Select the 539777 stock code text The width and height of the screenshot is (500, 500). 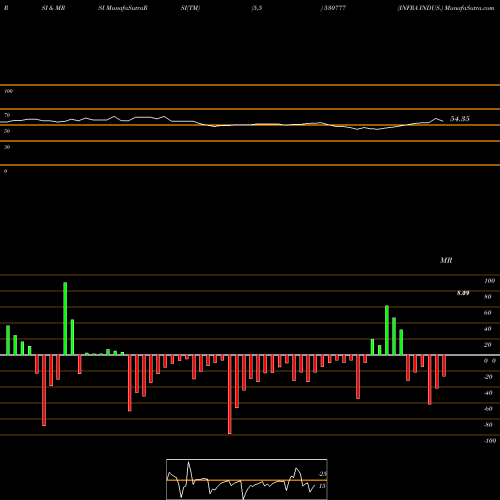[334, 8]
